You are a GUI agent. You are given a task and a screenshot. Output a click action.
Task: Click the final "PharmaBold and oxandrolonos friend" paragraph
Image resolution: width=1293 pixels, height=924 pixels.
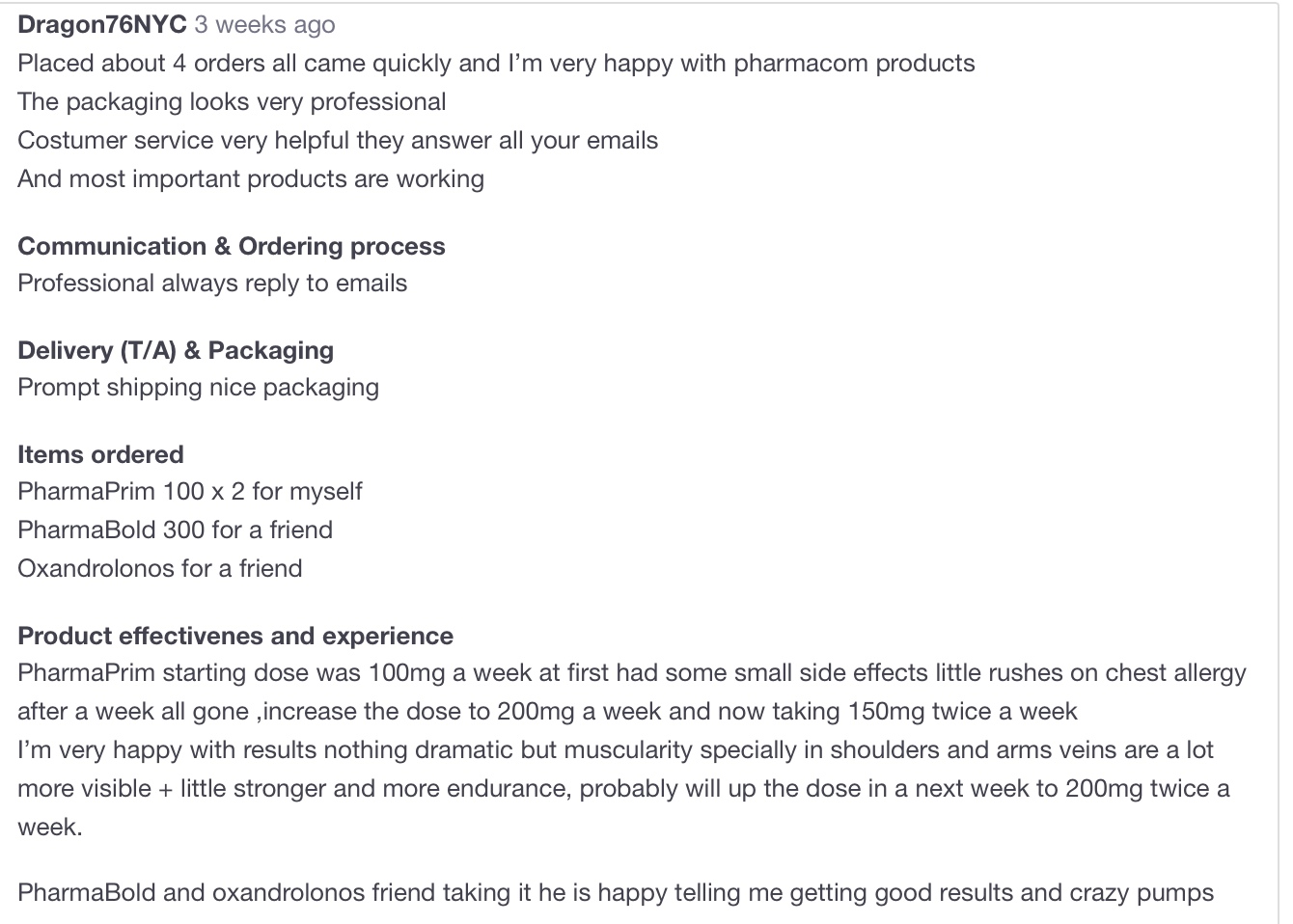pyautogui.click(x=616, y=893)
